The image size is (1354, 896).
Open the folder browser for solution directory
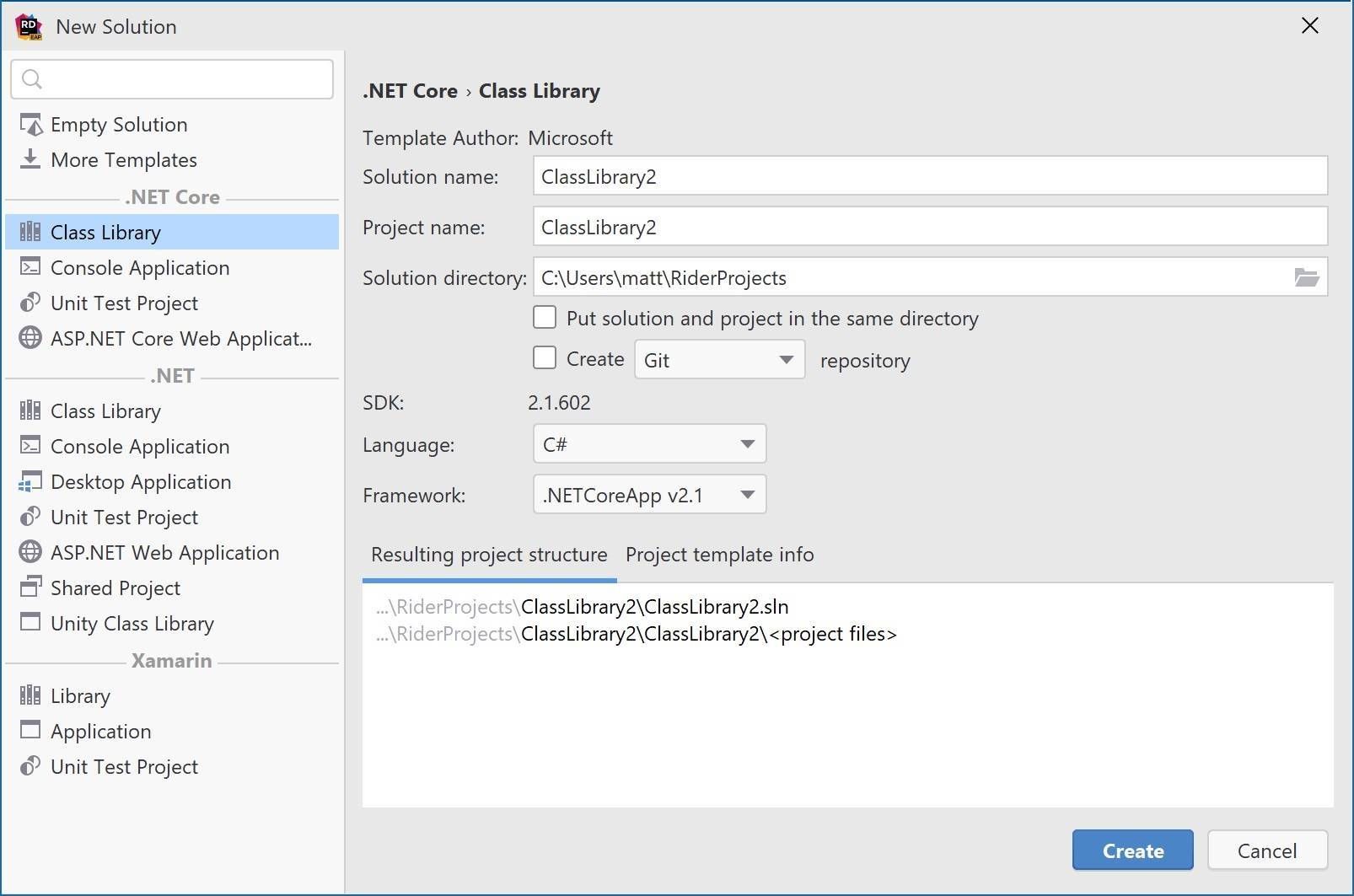(1306, 276)
